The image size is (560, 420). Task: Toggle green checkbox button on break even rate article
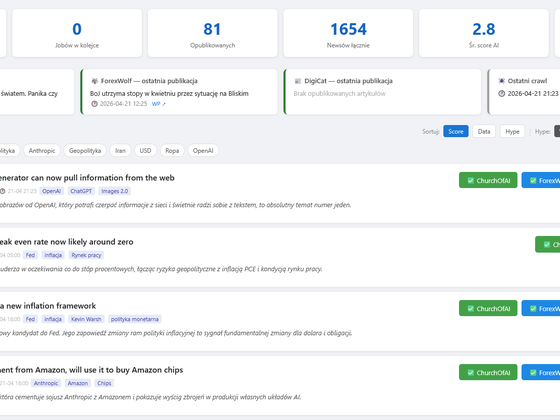click(x=548, y=244)
